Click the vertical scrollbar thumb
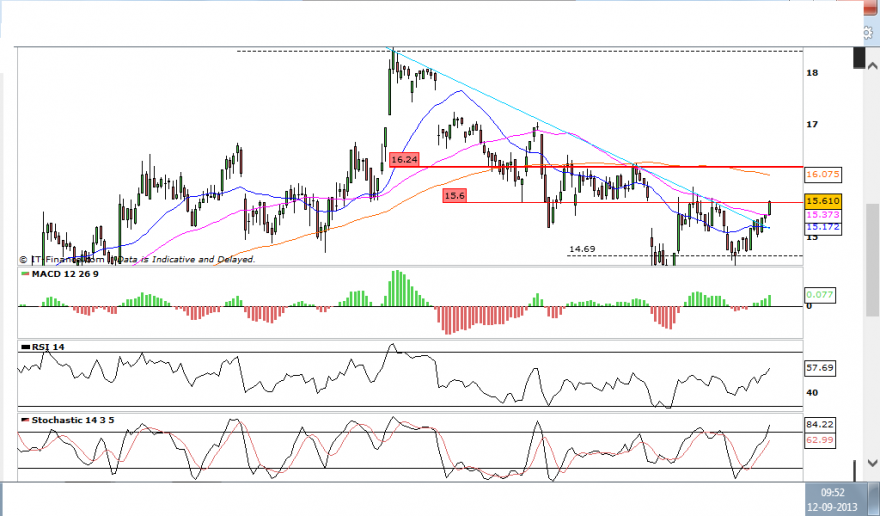Viewport: 880px width, 516px height. [x=873, y=259]
